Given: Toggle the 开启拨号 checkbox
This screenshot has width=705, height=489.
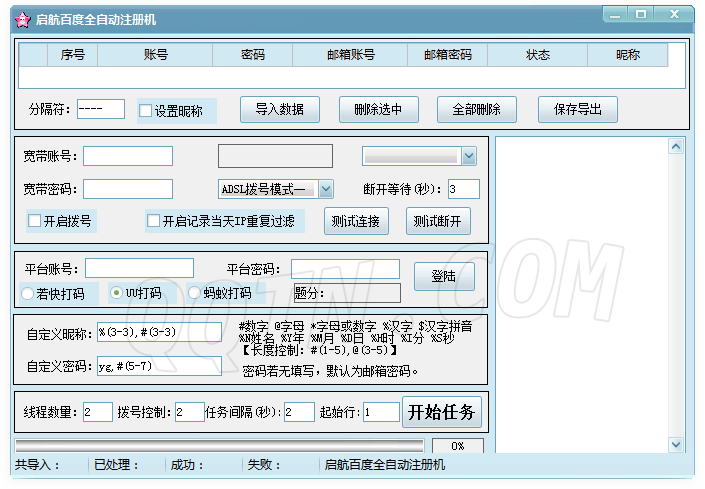Looking at the screenshot, I should click(x=35, y=221).
